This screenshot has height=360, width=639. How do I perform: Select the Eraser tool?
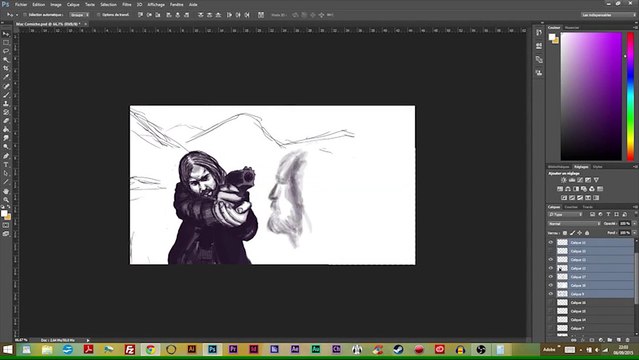[x=6, y=121]
